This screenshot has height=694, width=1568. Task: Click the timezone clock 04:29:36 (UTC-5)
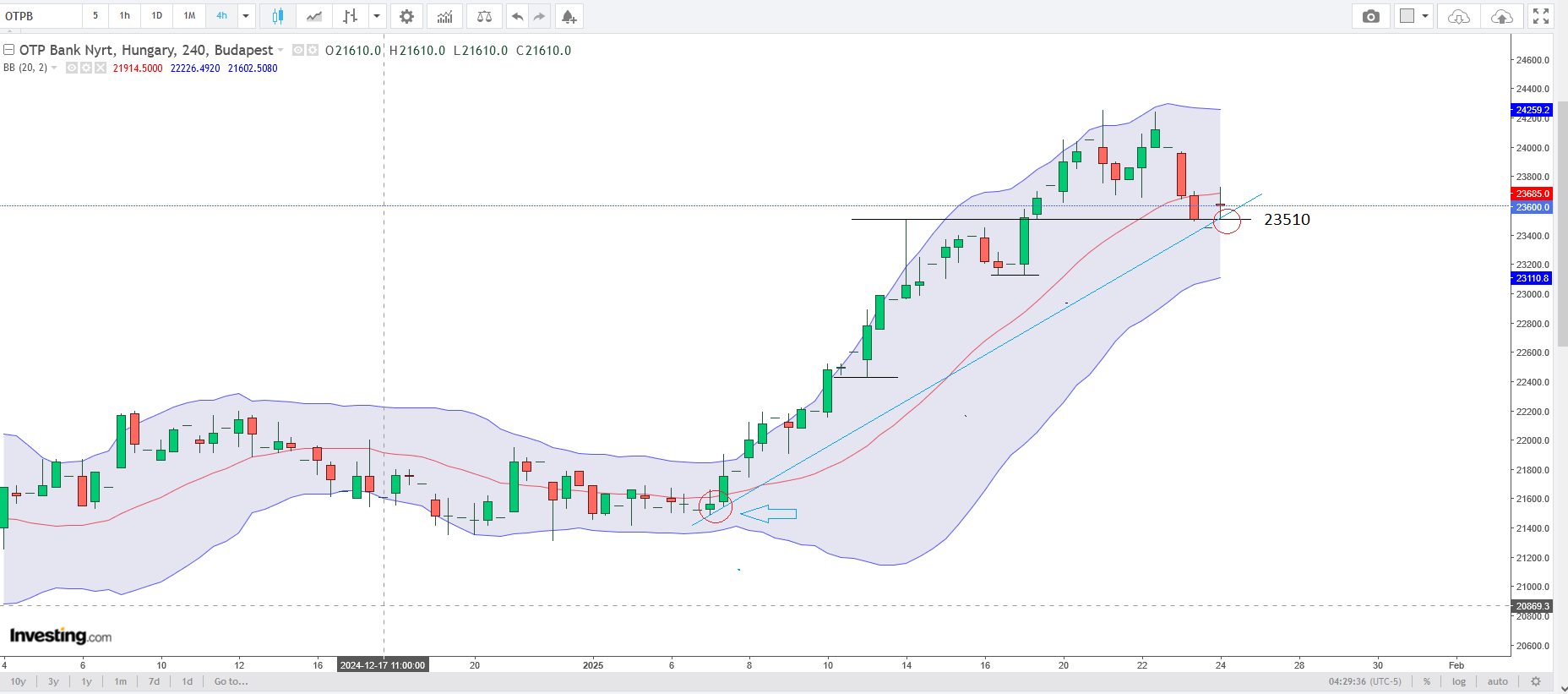click(1364, 681)
